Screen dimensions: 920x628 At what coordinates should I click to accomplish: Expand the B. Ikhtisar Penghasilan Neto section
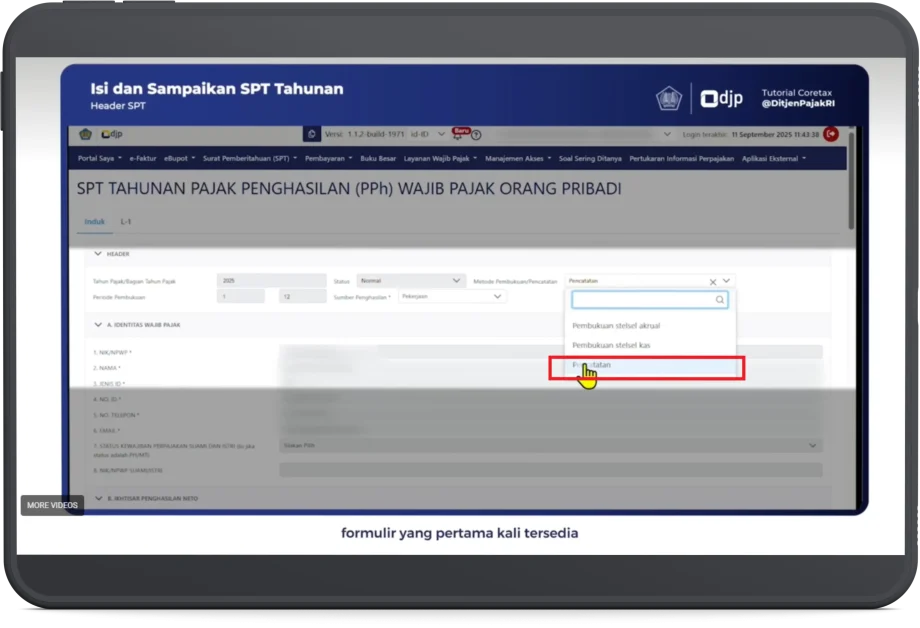(98, 498)
